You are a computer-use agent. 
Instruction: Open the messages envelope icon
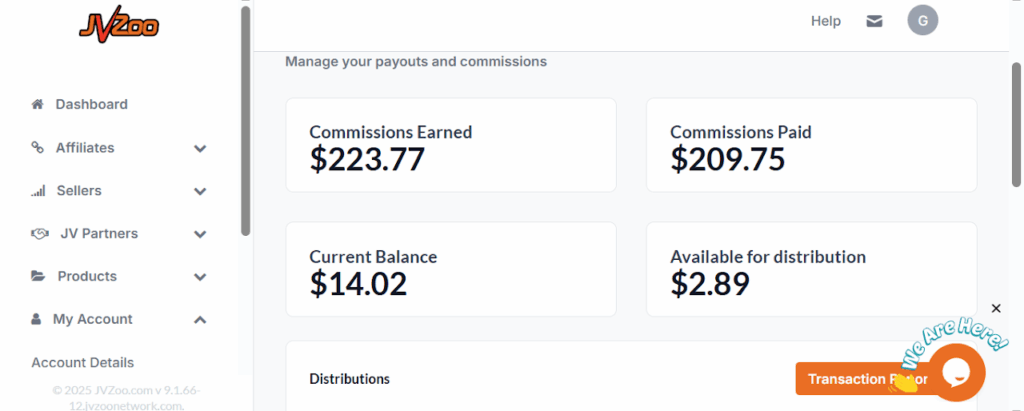click(874, 21)
